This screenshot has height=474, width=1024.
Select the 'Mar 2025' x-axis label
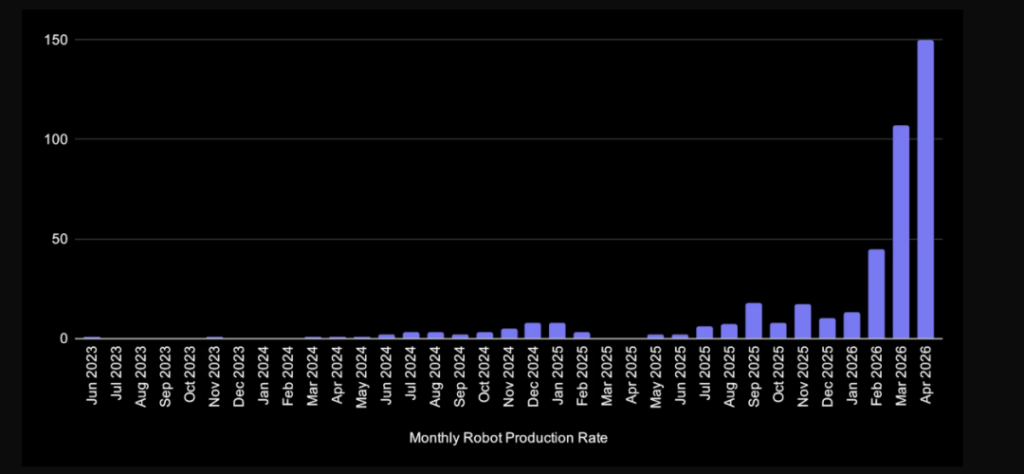(607, 377)
